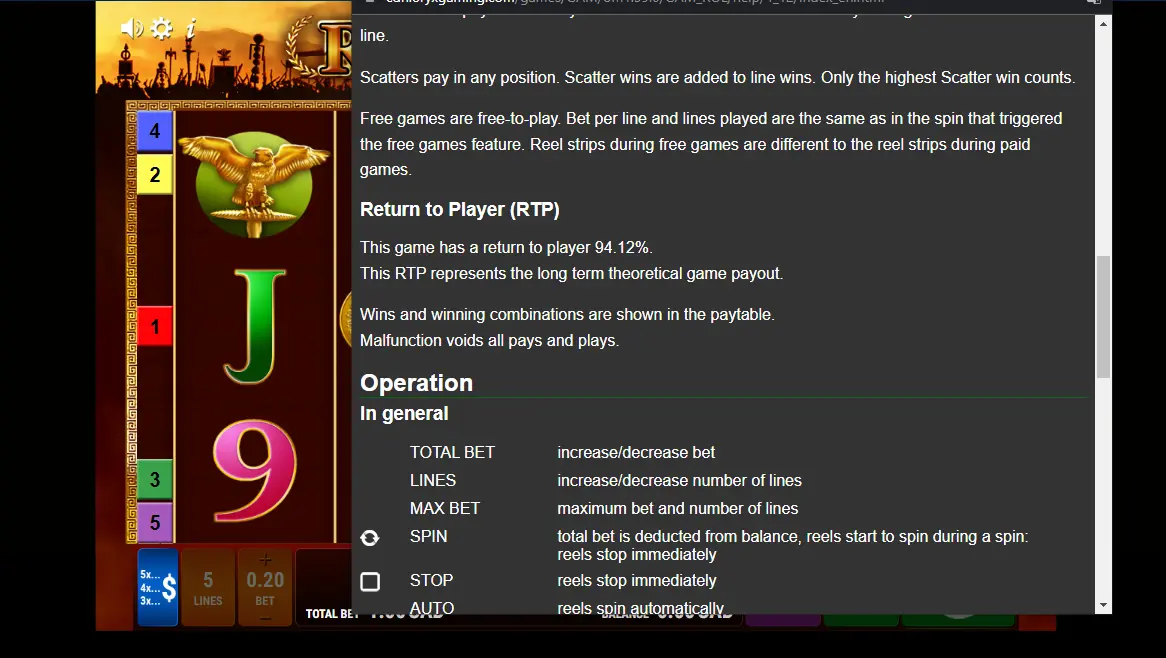This screenshot has height=658, width=1166.
Task: Select payline 2 yellow marker
Action: coord(155,175)
